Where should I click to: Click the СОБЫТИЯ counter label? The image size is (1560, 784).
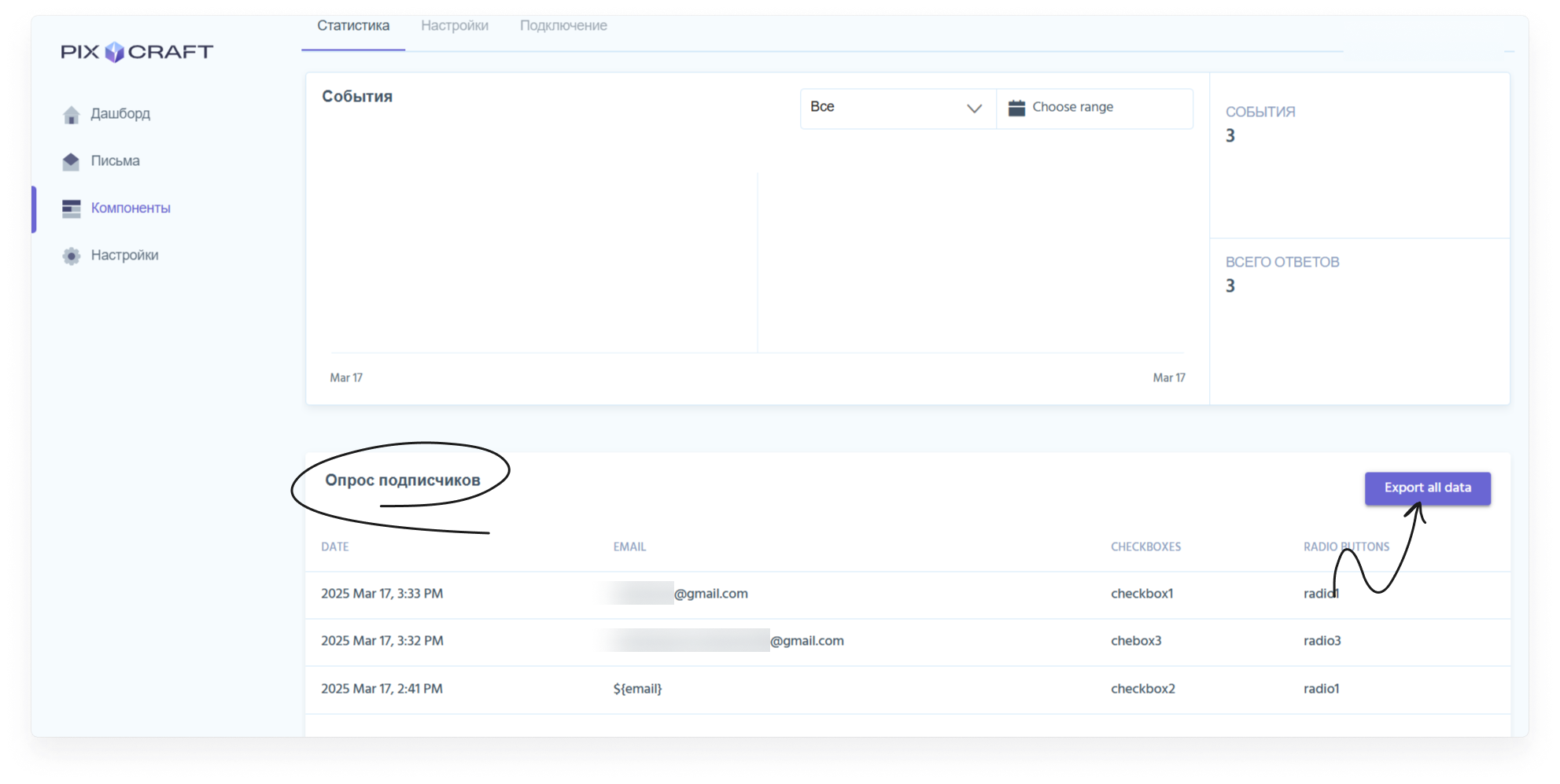tap(1260, 112)
